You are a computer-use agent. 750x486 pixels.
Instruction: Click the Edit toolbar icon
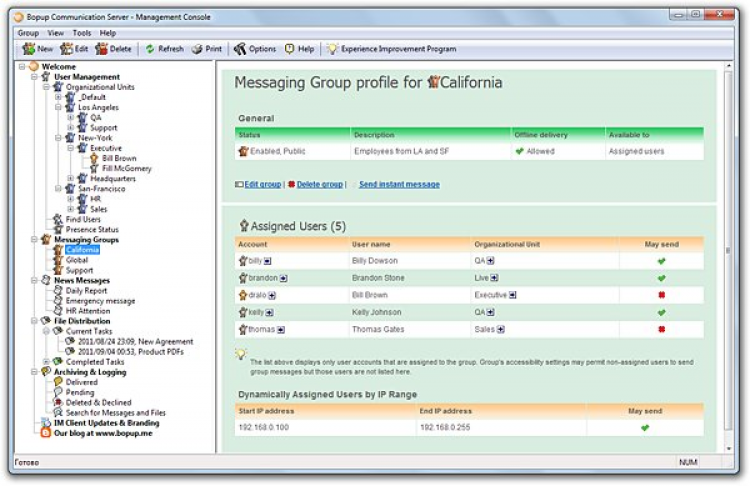click(67, 49)
